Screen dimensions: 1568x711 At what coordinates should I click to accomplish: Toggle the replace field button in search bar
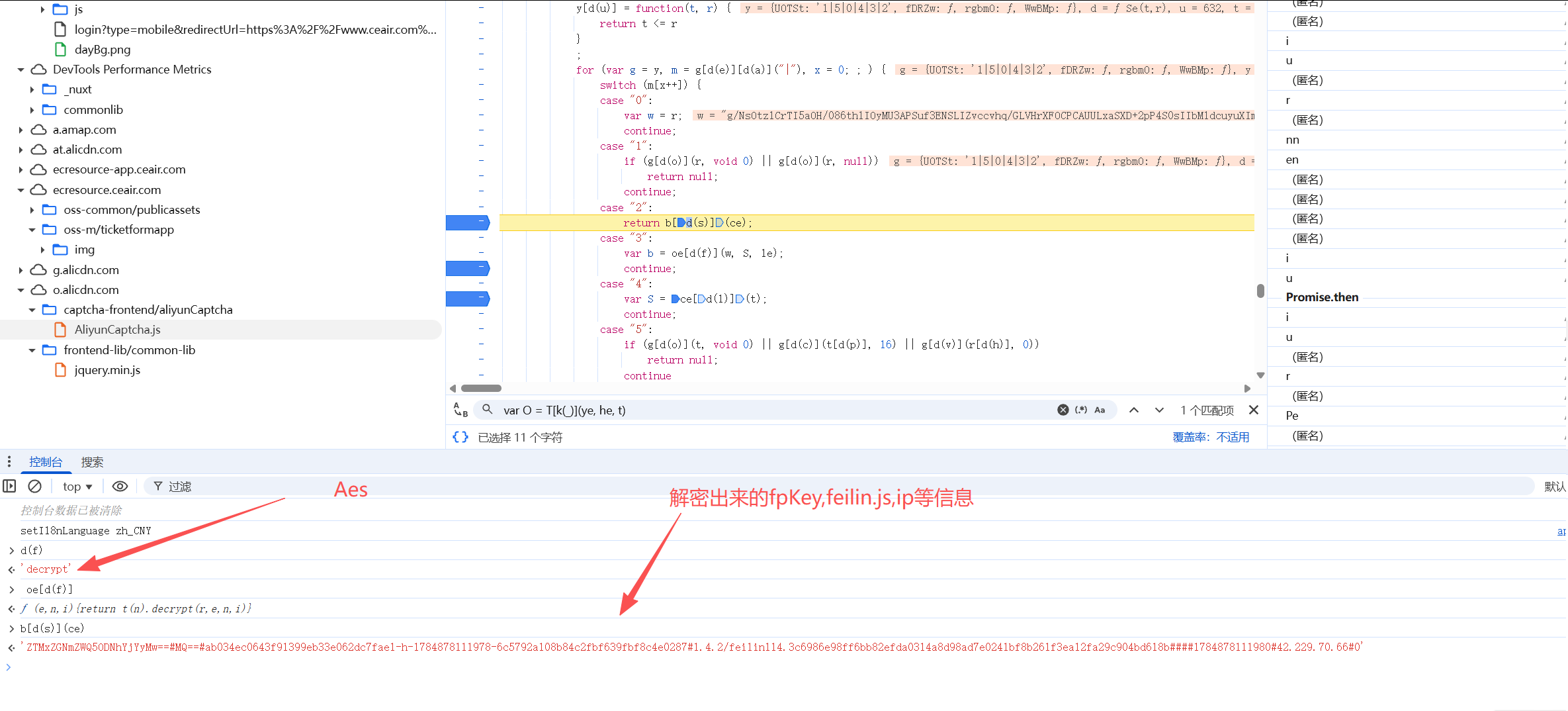[460, 410]
